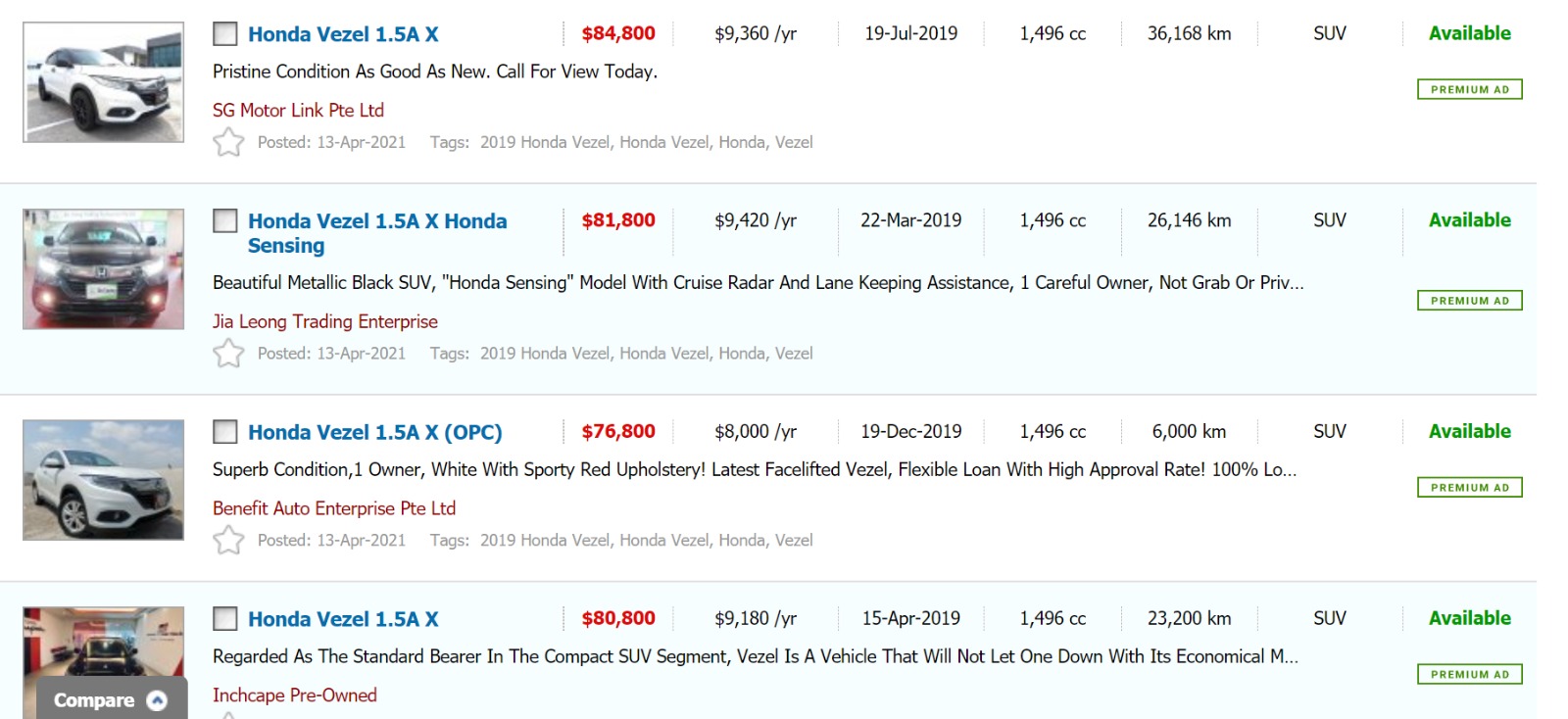Star the SG Motor Link Vezel listing
The width and height of the screenshot is (1568, 719).
click(x=228, y=143)
